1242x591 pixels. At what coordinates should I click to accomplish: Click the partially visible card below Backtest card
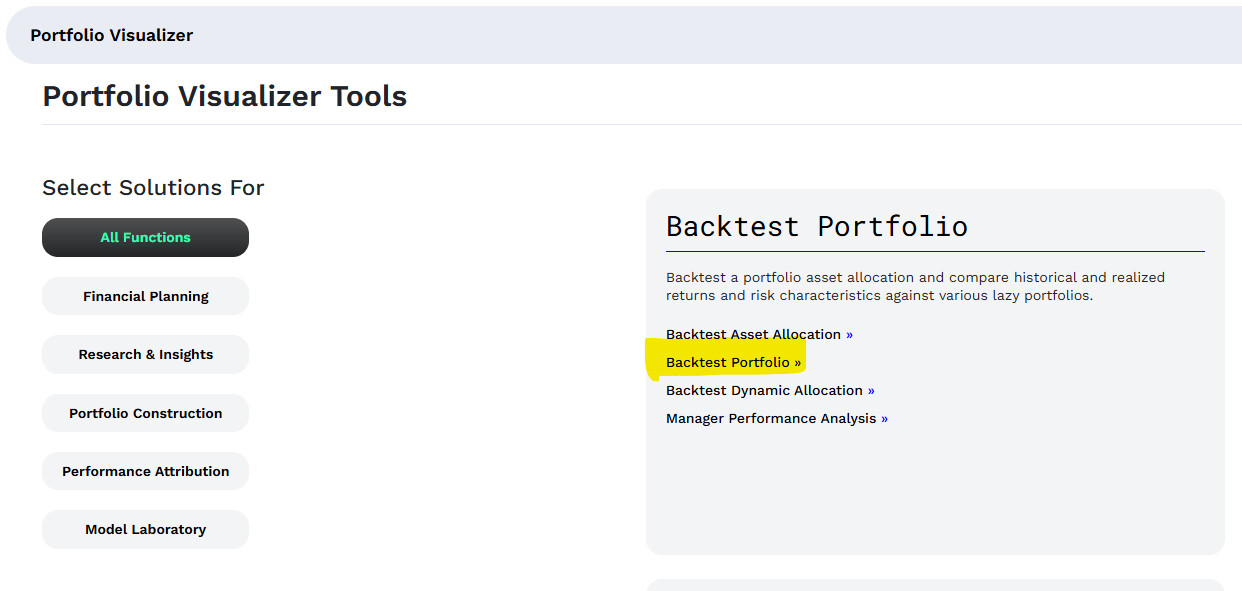pyautogui.click(x=934, y=585)
